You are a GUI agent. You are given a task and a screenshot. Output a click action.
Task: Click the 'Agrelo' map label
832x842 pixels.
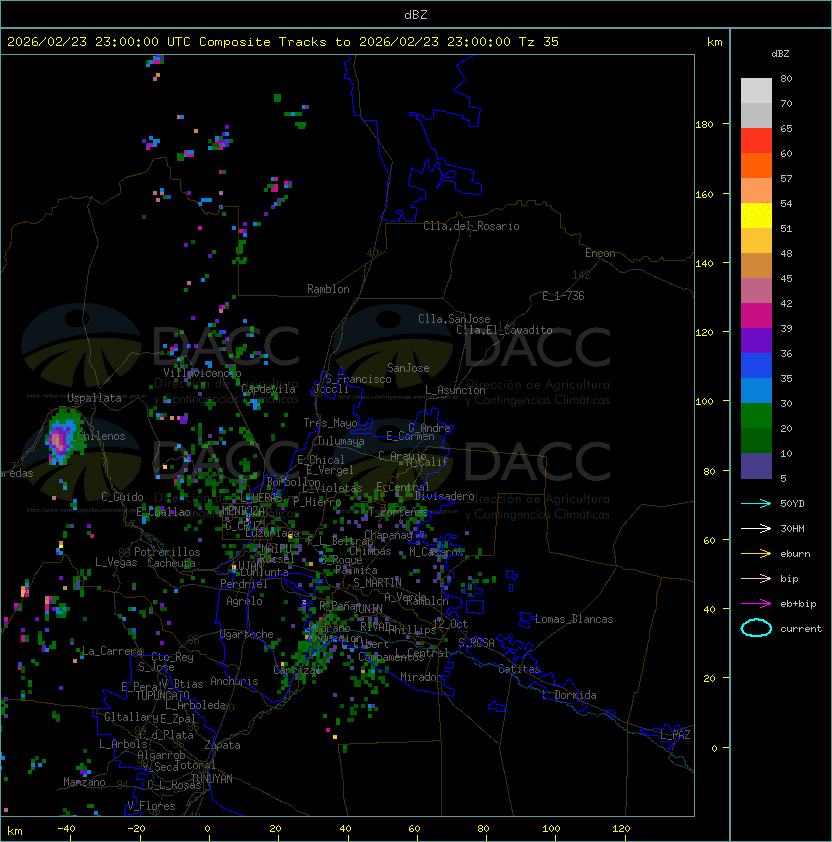244,601
